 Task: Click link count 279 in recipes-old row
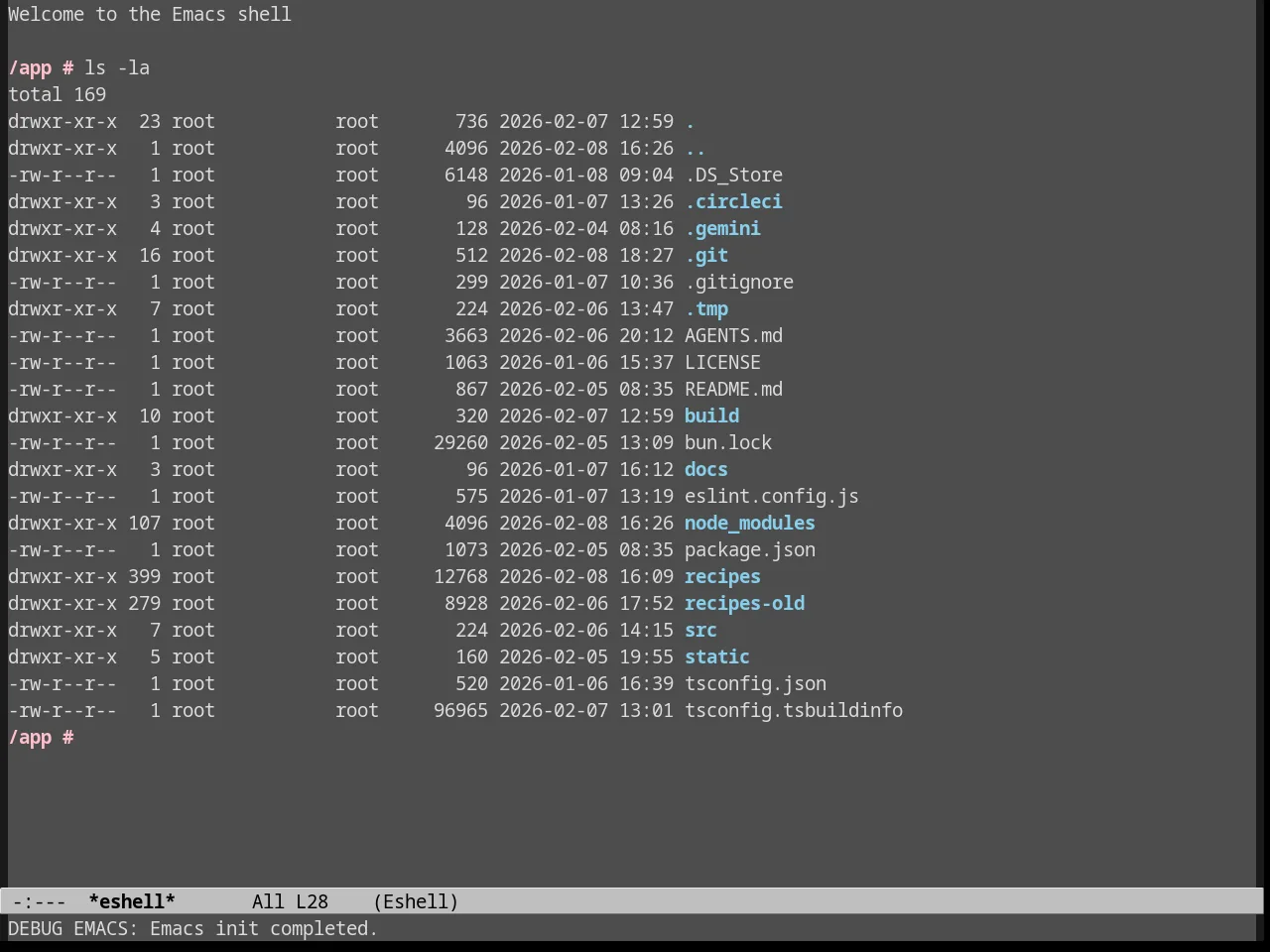click(x=144, y=603)
